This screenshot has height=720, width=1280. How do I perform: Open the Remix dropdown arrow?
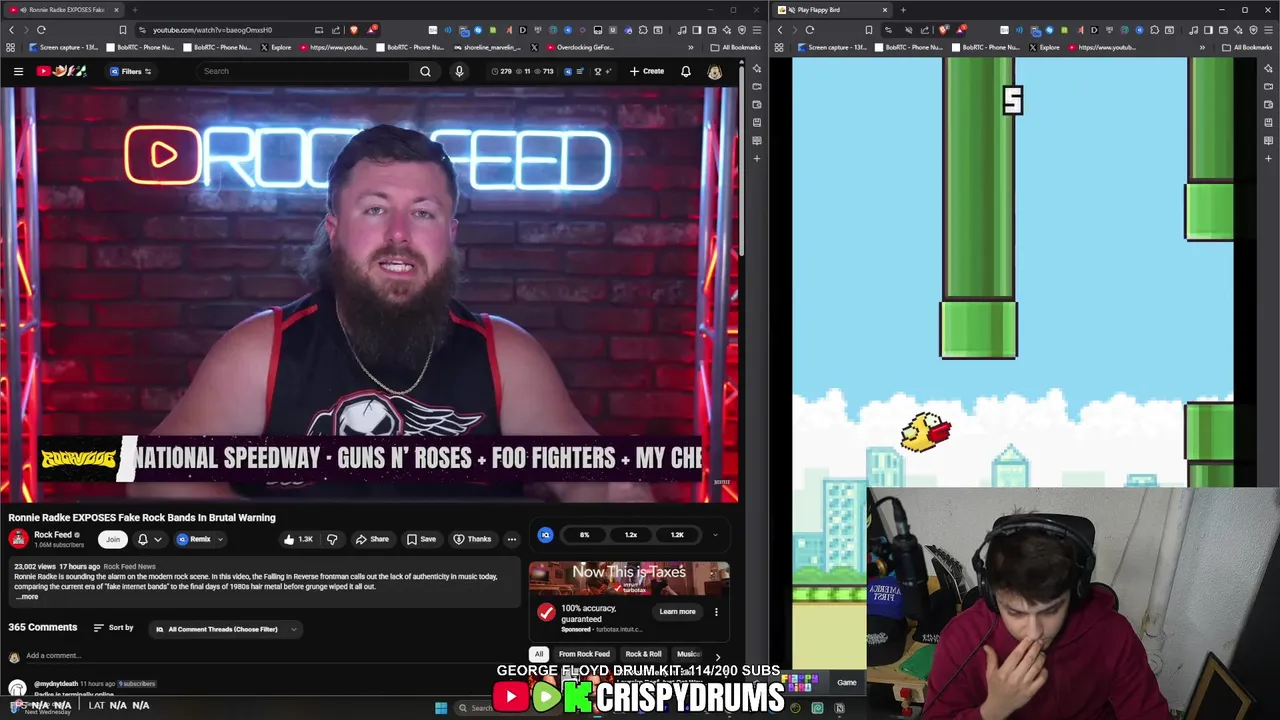220,540
